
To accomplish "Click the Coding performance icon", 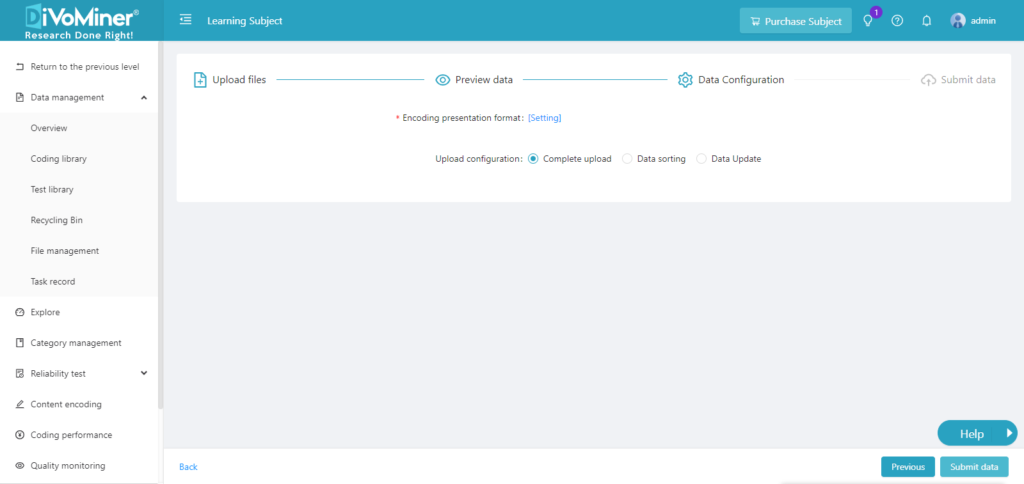I will pos(20,435).
